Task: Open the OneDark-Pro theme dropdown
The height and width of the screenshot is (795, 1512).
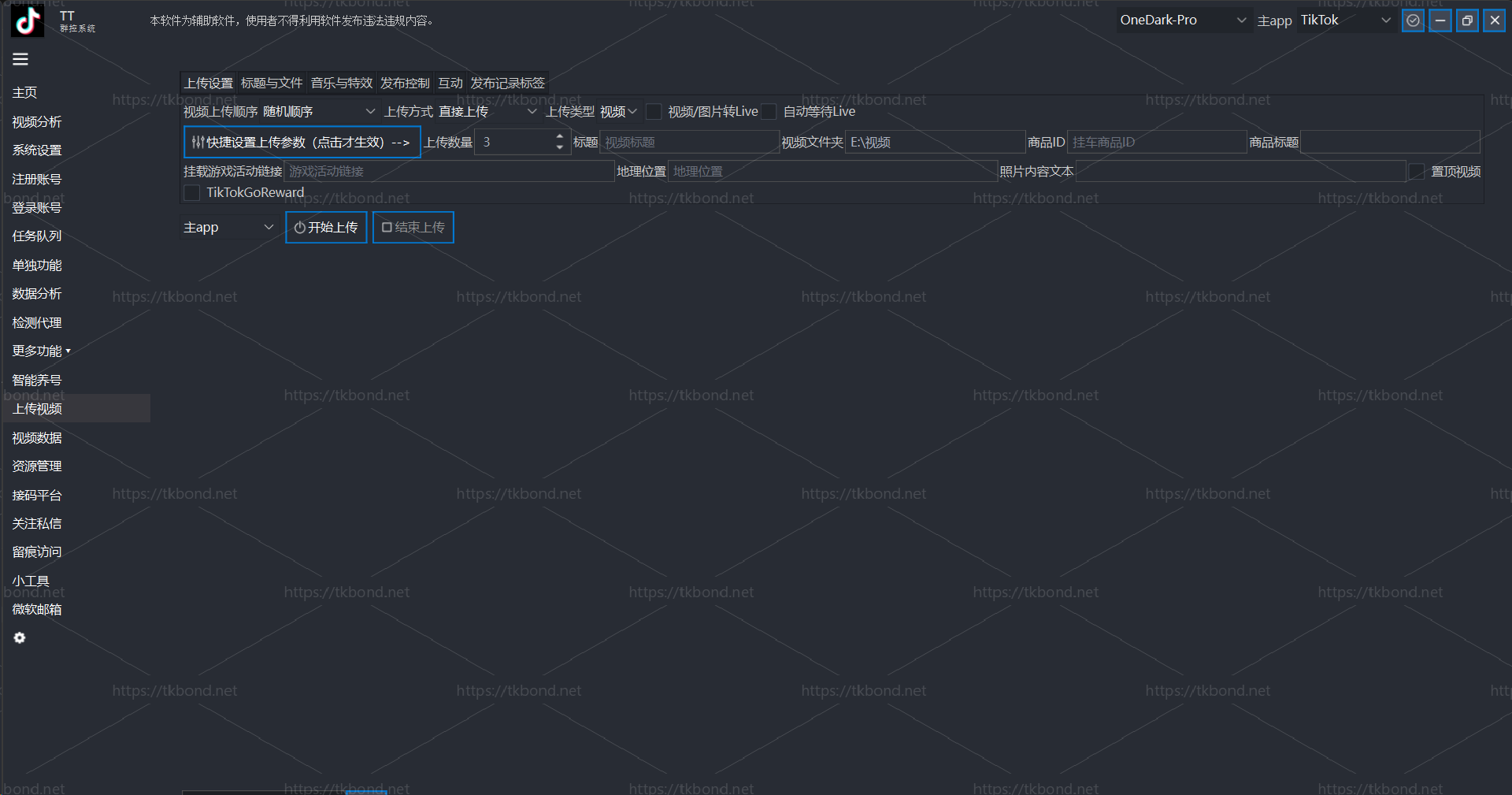Action: pos(1183,20)
